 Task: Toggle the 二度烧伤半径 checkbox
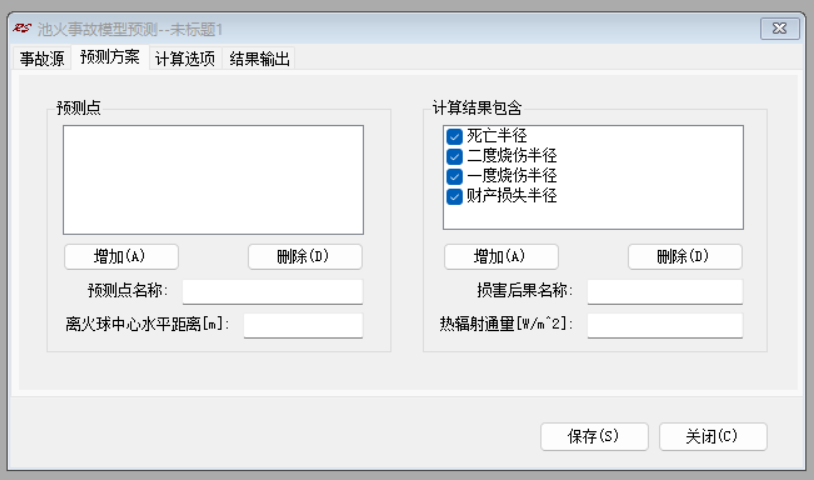[455, 156]
